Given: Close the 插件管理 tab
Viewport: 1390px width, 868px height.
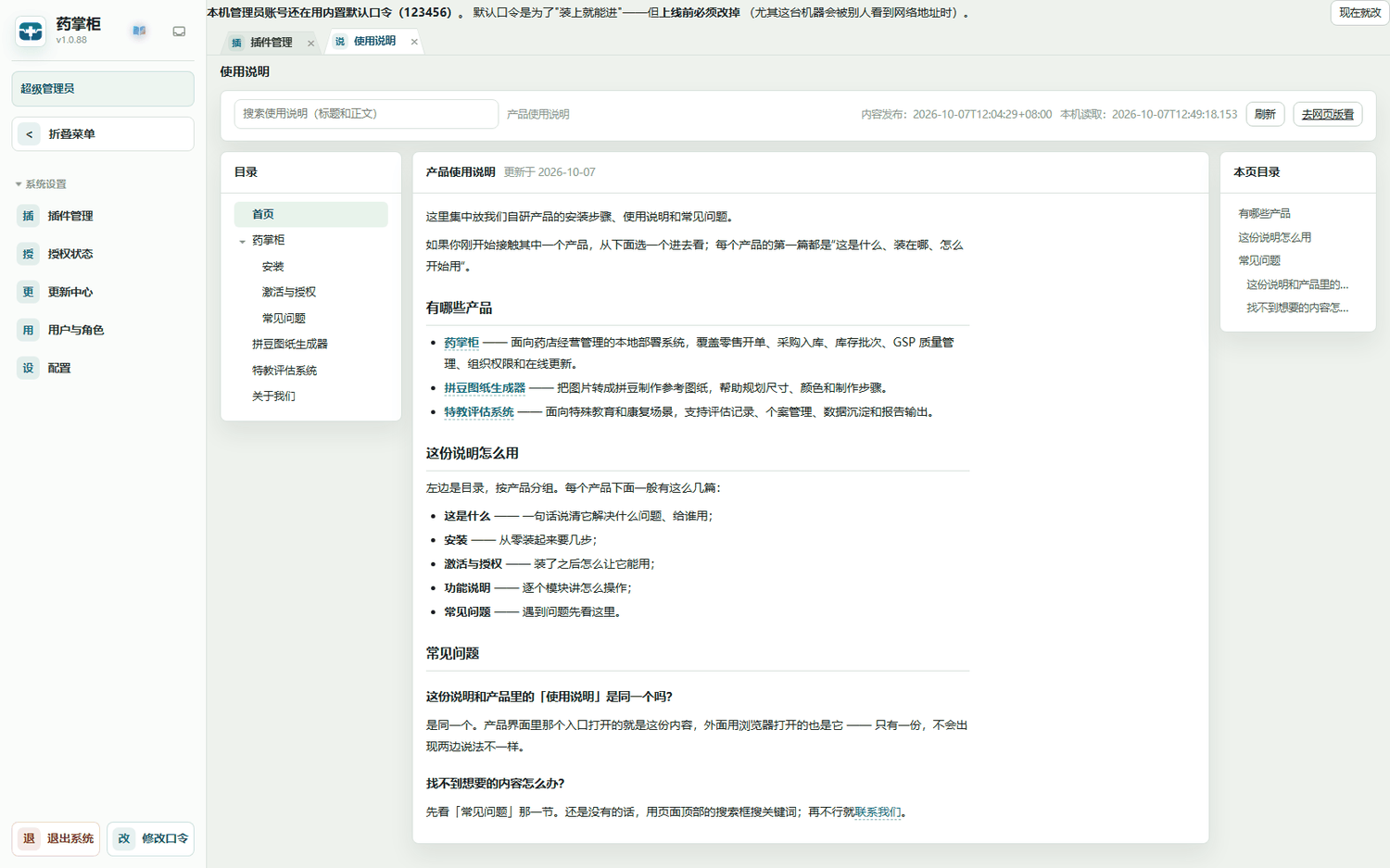Looking at the screenshot, I should [310, 43].
